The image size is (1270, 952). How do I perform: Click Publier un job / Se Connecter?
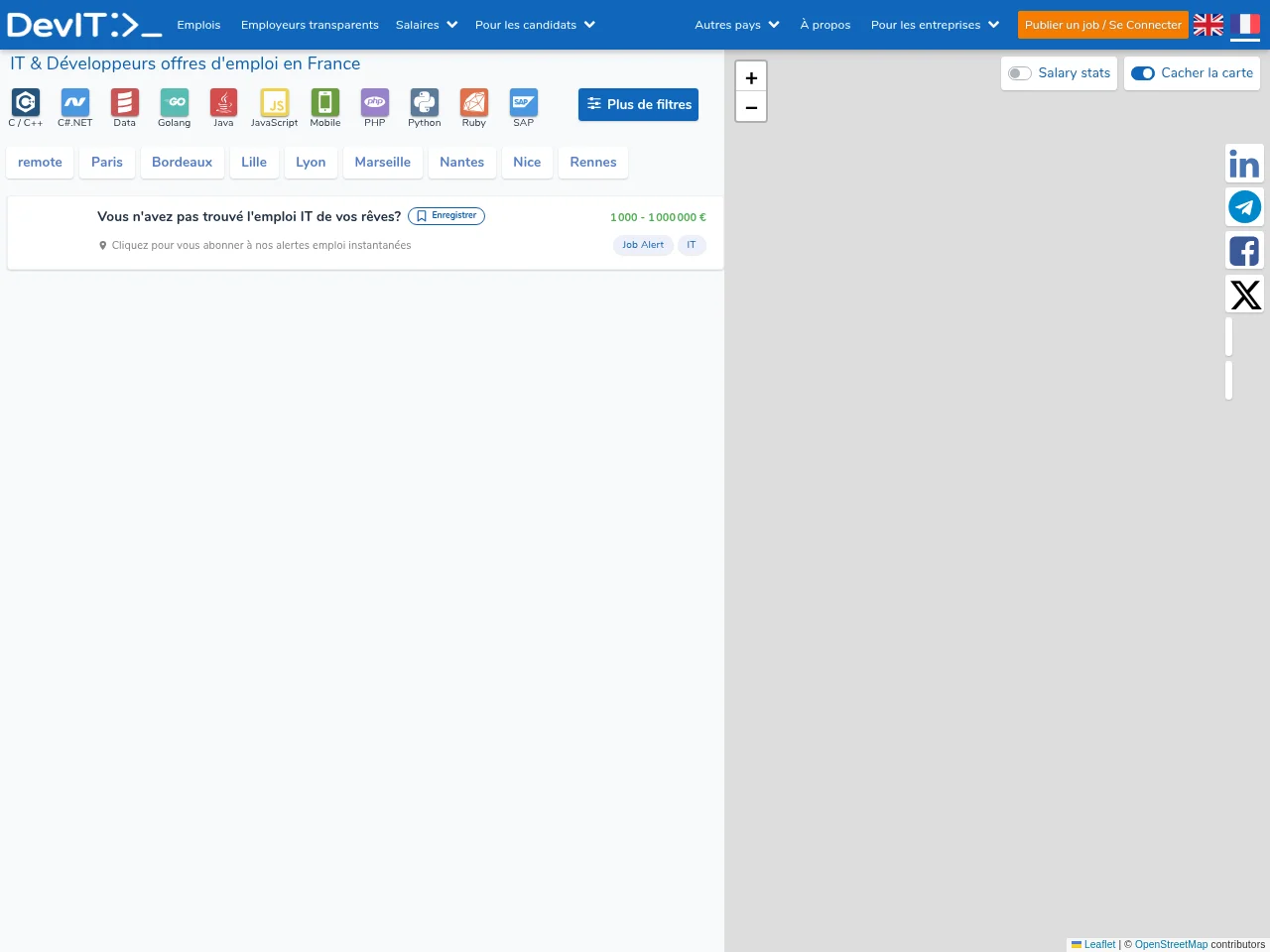pyautogui.click(x=1103, y=25)
